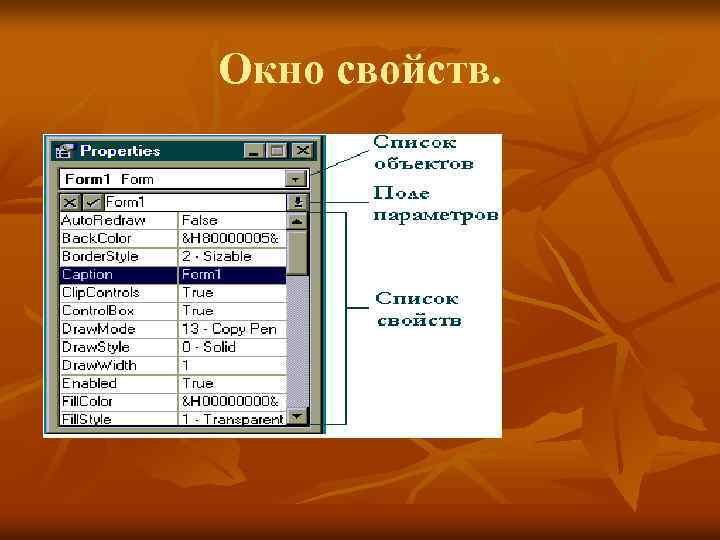Image resolution: width=720 pixels, height=540 pixels.
Task: Click the True value of ControlBox
Action: pyautogui.click(x=232, y=311)
